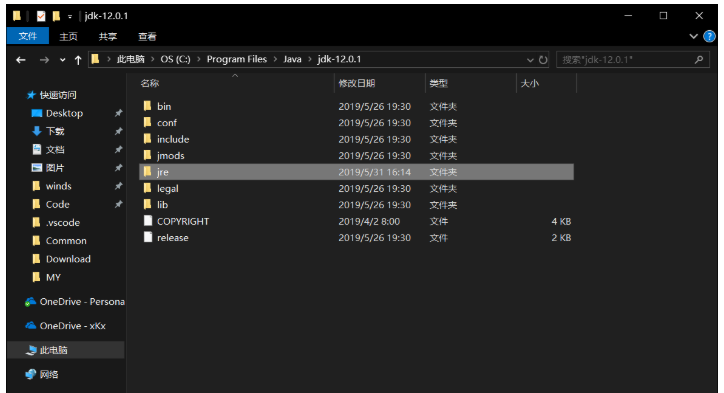Open Help via the question mark icon
Image resolution: width=724 pixels, height=393 pixels.
coord(709,36)
